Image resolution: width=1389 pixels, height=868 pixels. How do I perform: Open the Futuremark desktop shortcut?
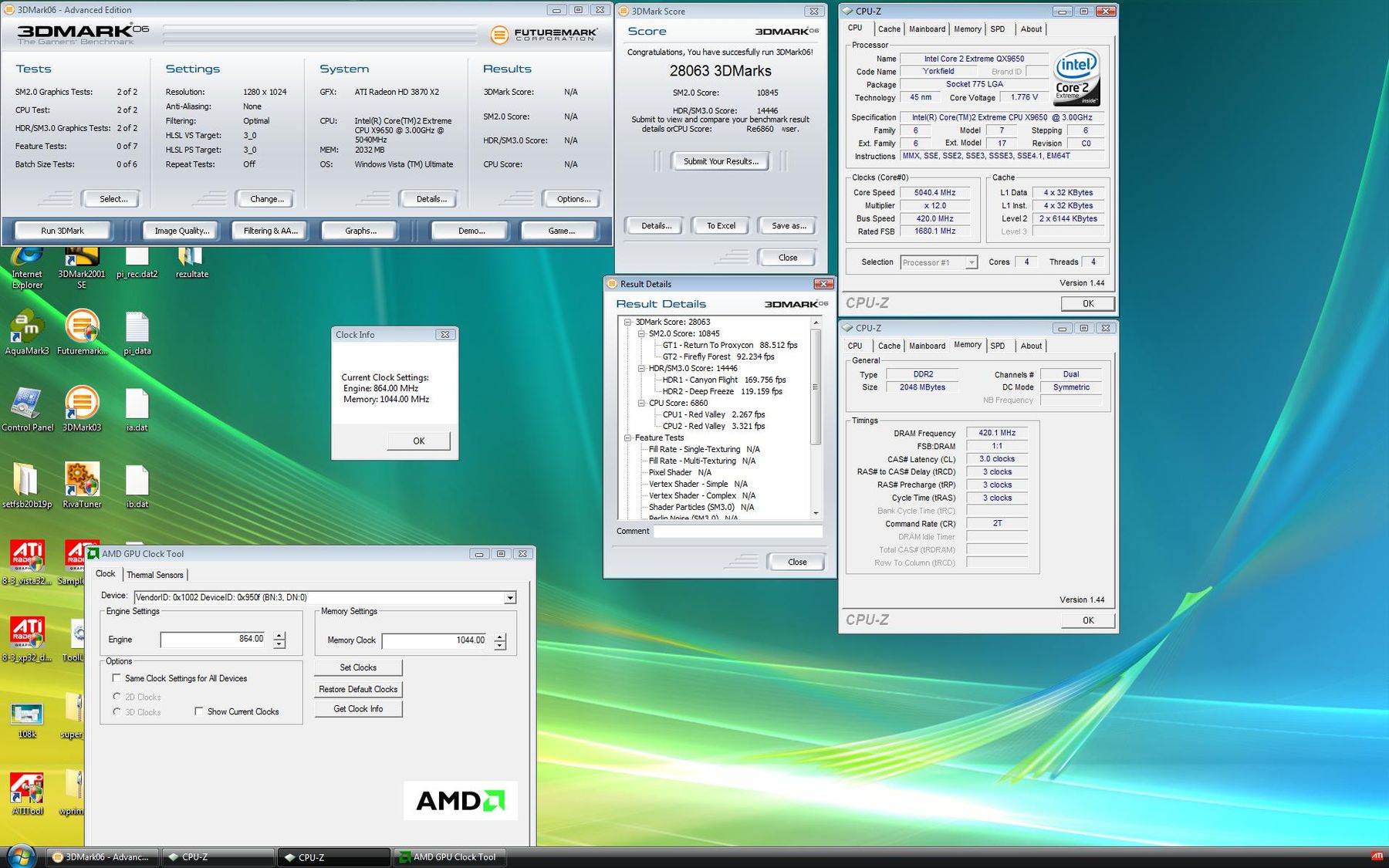(x=82, y=333)
